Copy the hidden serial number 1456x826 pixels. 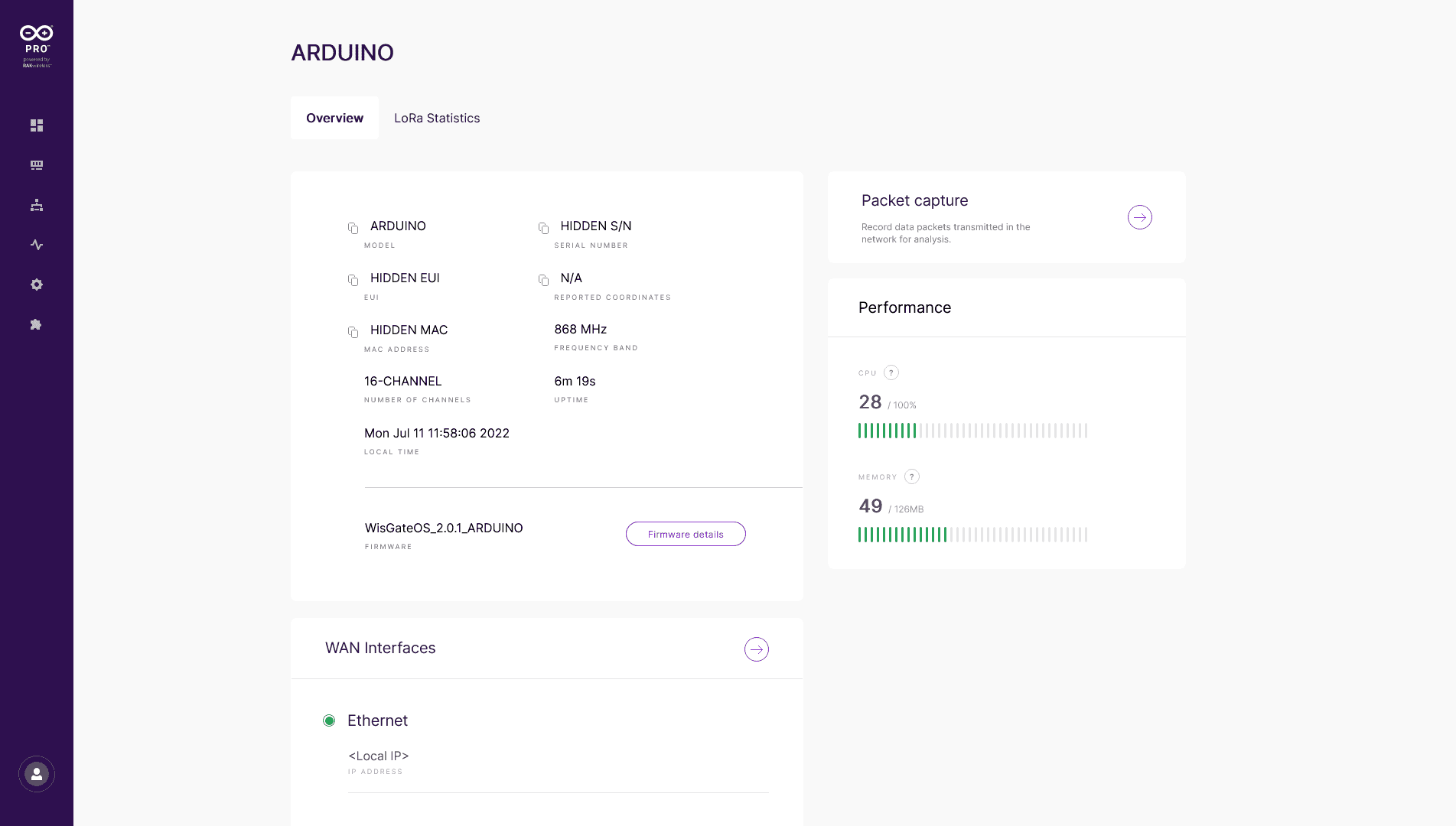point(543,228)
